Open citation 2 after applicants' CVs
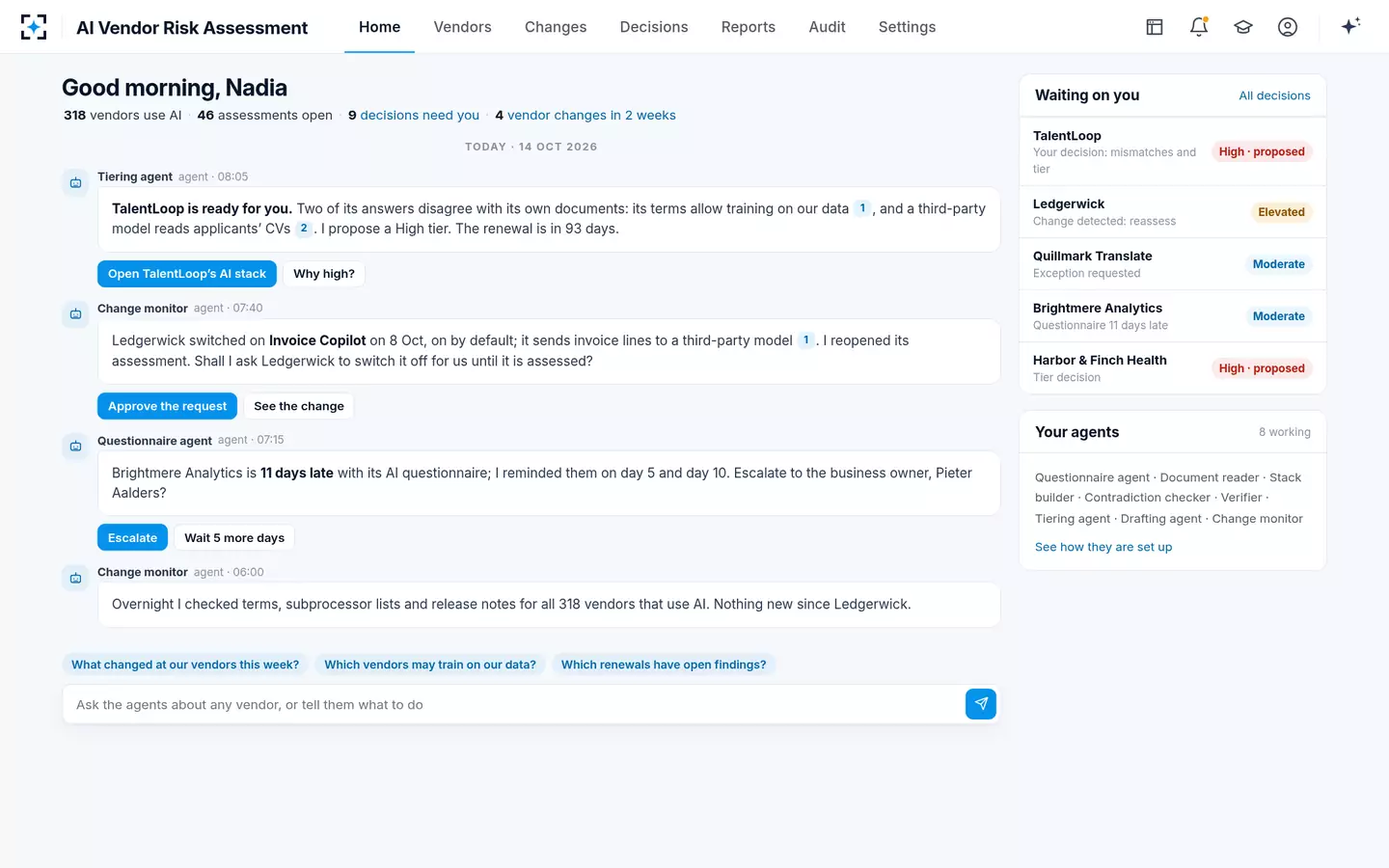This screenshot has height=868, width=1389. [x=304, y=229]
